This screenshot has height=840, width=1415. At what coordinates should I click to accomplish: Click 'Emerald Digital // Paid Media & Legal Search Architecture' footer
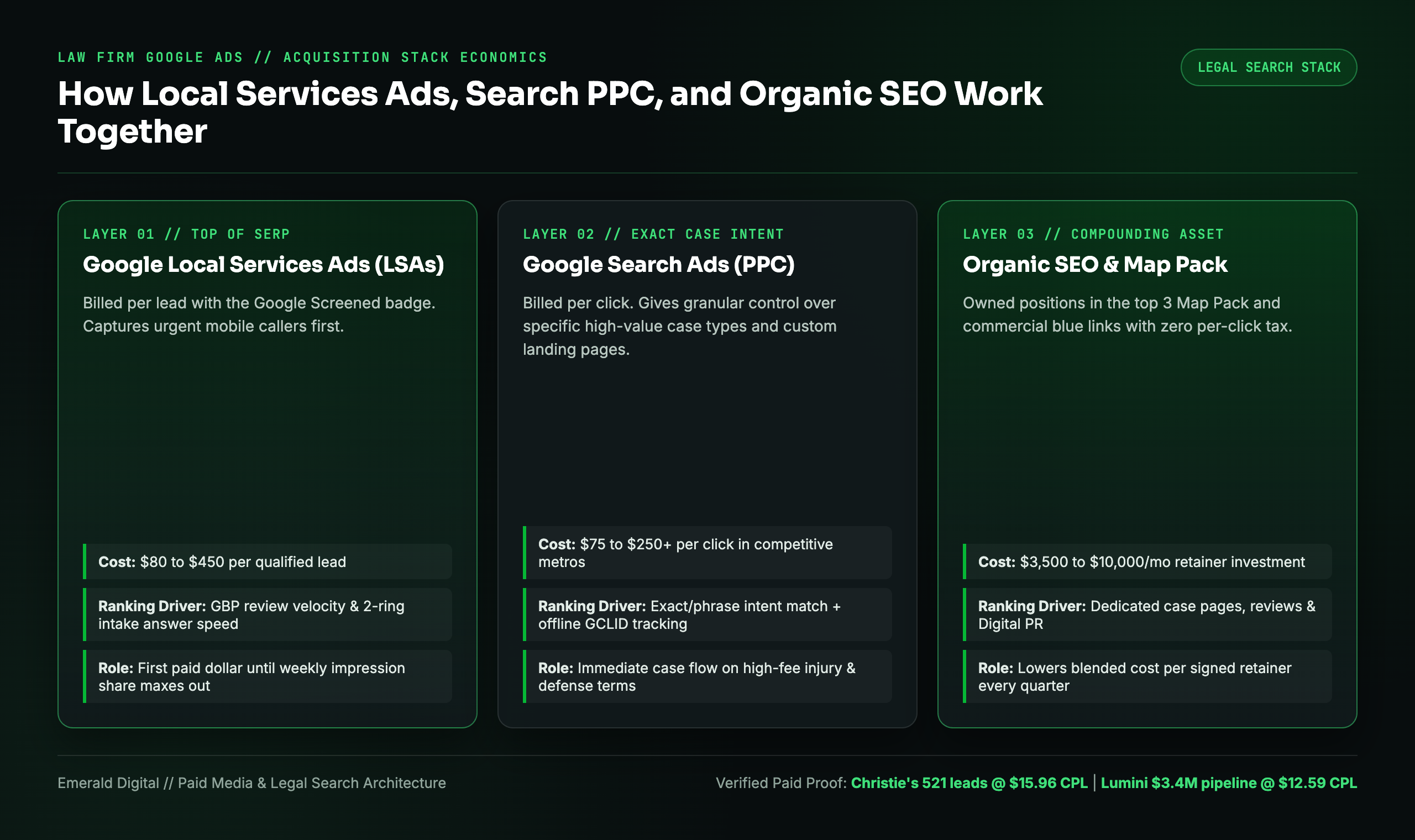(252, 783)
